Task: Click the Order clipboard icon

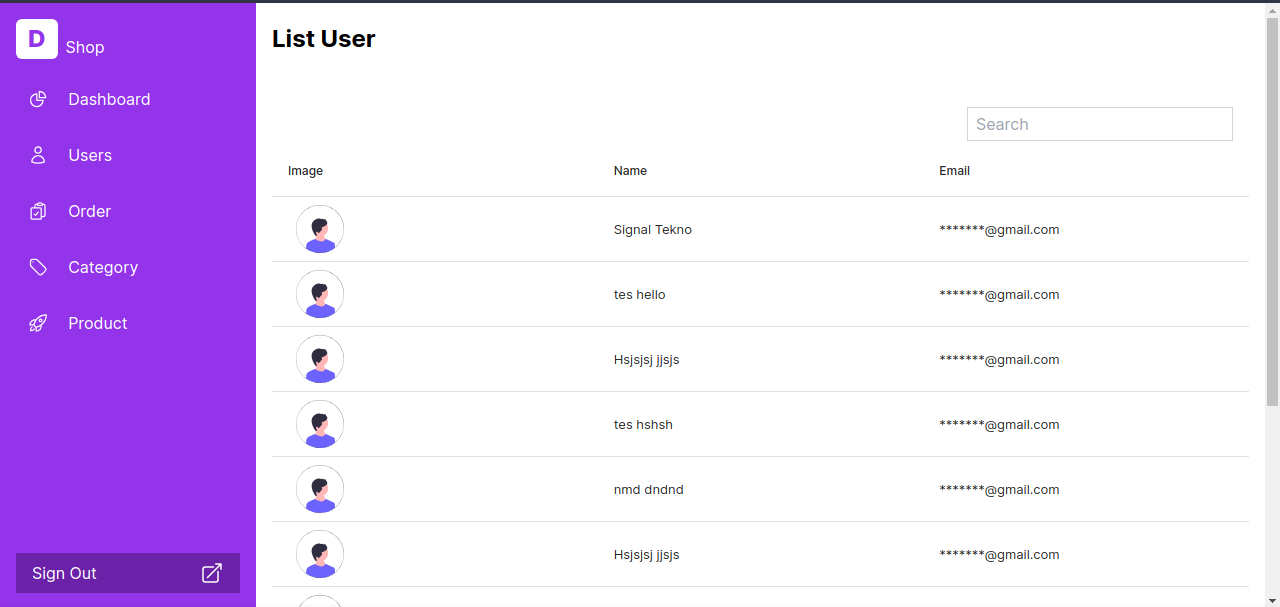Action: [x=38, y=211]
